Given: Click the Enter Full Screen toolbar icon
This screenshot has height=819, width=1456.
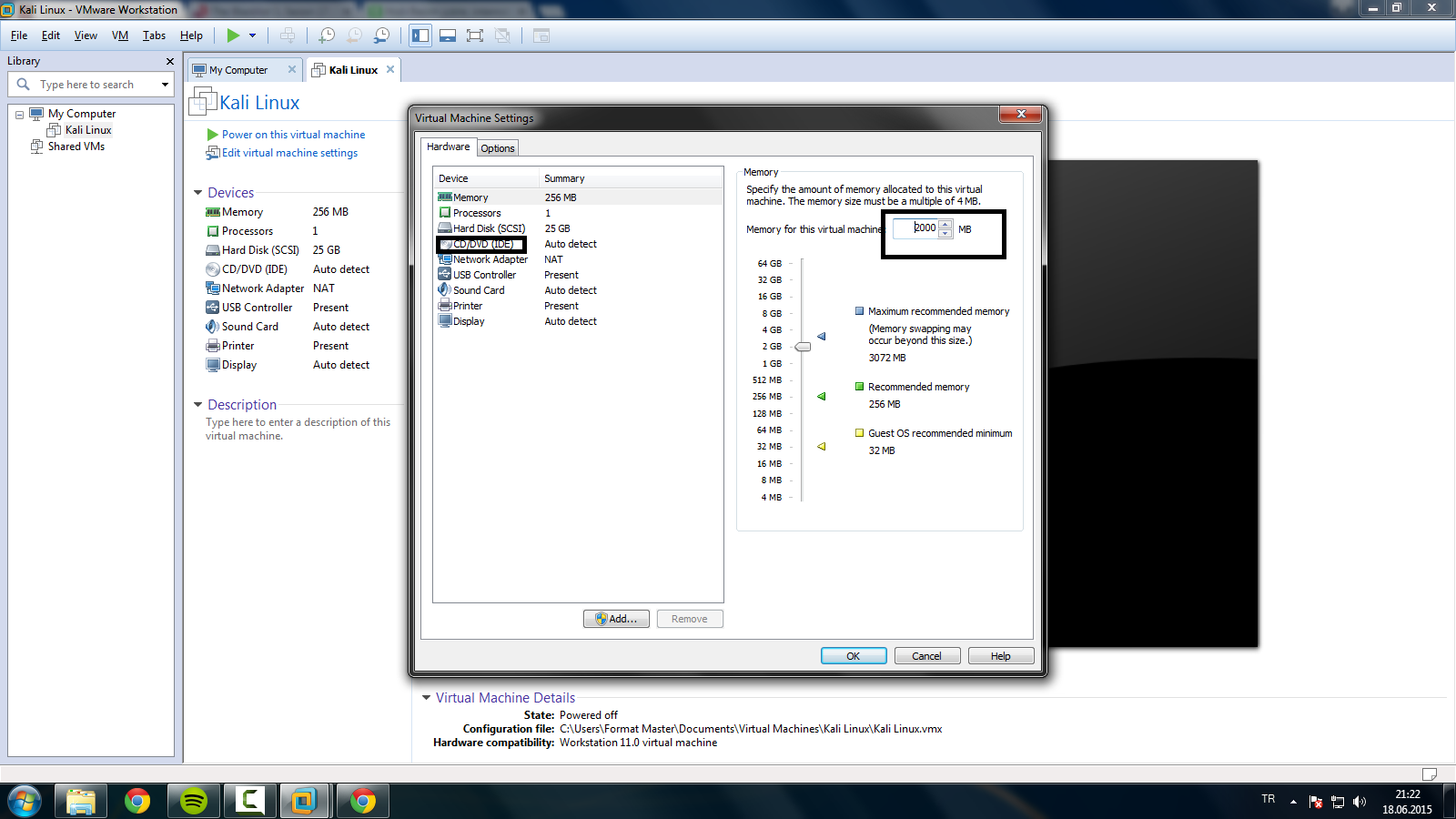Looking at the screenshot, I should click(x=475, y=35).
